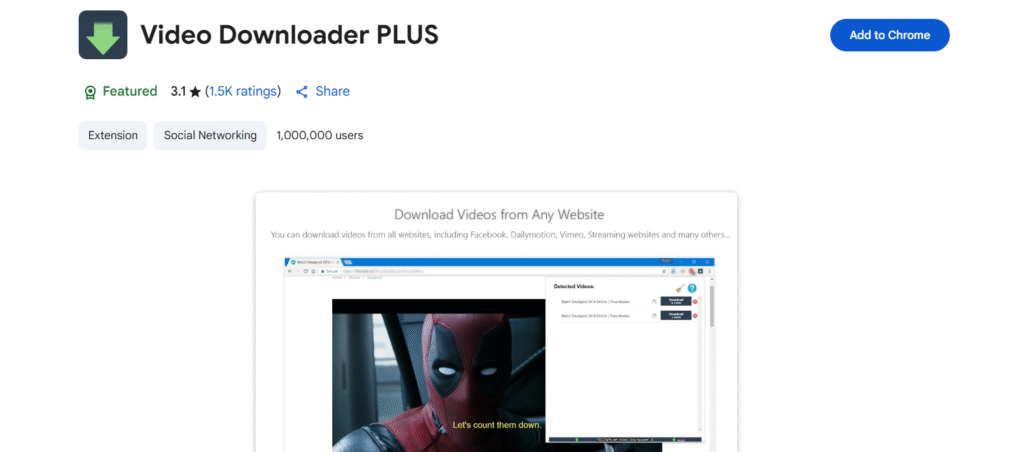Click the '3.1' rating value
1024x452 pixels.
(x=178, y=91)
